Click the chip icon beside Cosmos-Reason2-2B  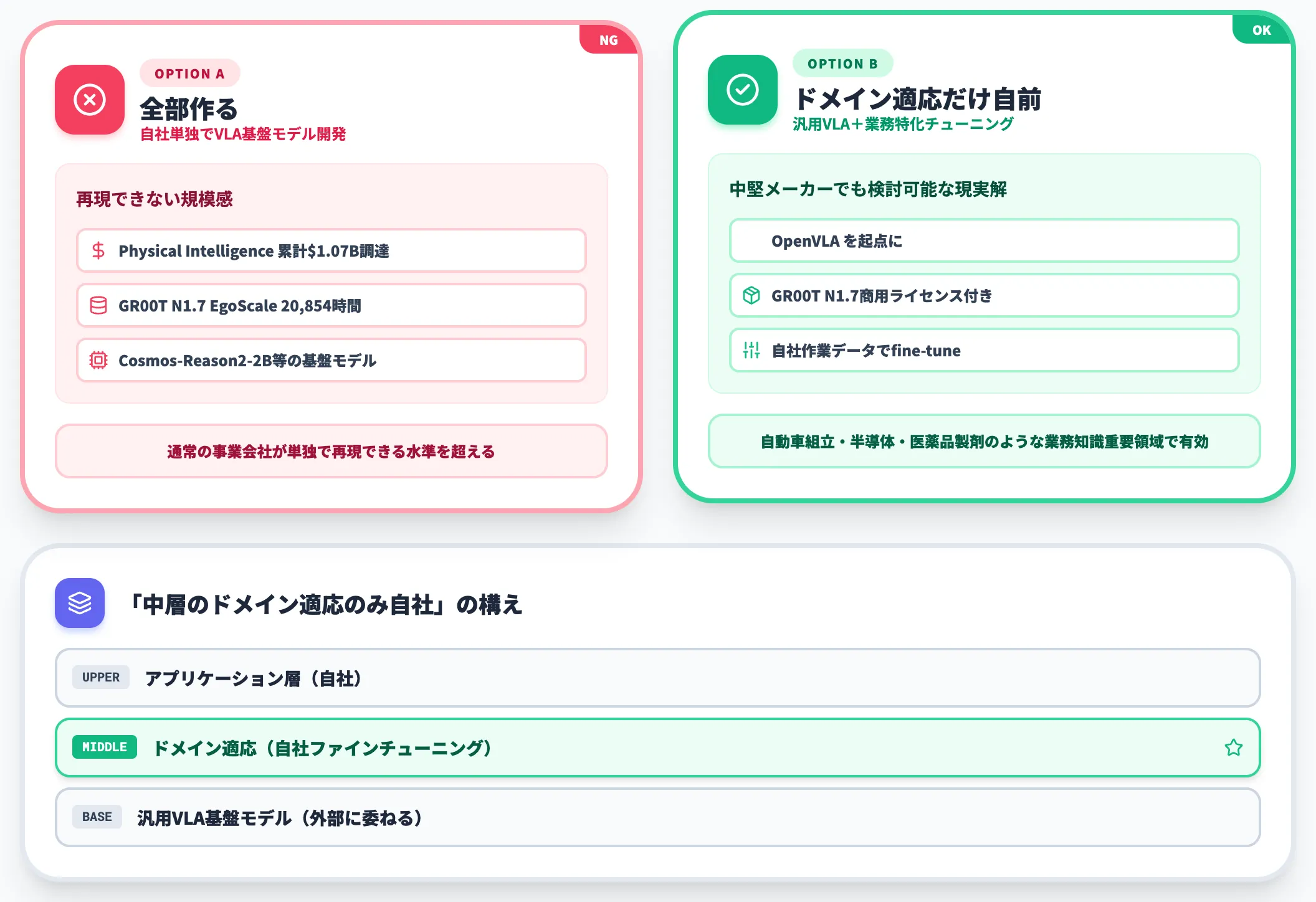[x=98, y=360]
